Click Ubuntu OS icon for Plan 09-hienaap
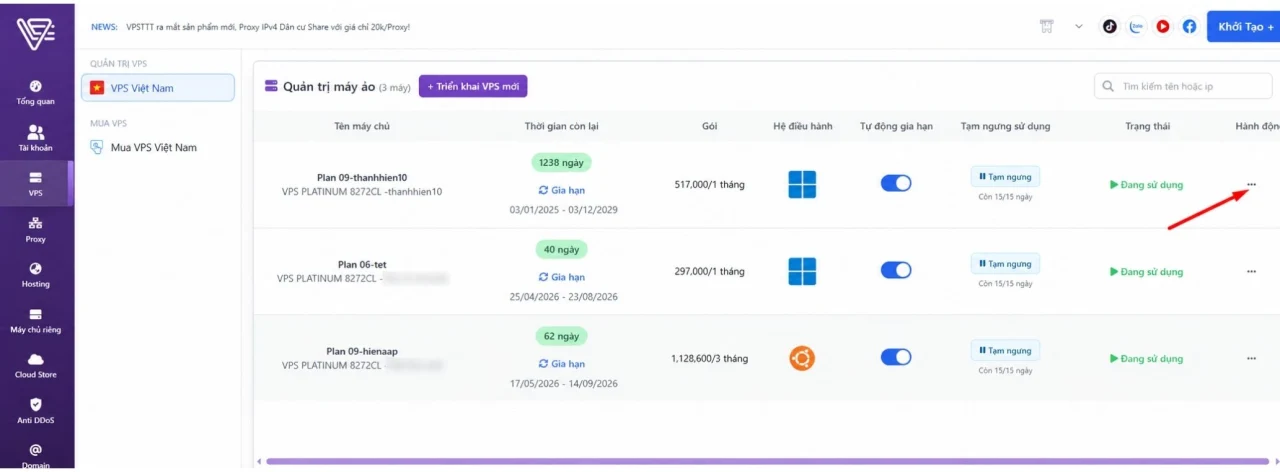The width and height of the screenshot is (1280, 472). point(802,358)
